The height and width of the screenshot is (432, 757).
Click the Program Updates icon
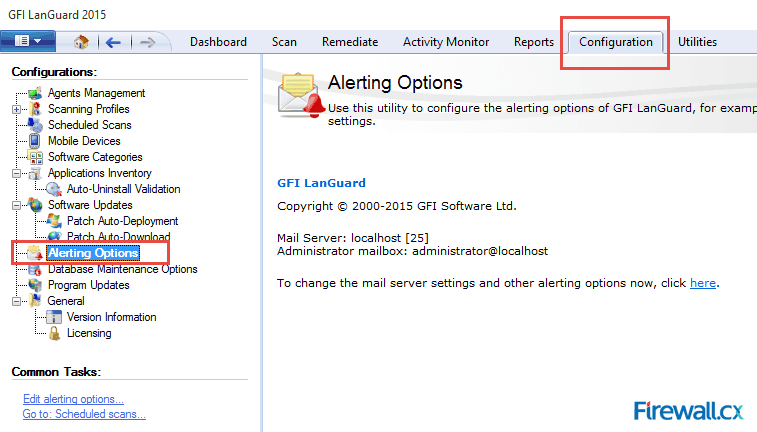(35, 285)
